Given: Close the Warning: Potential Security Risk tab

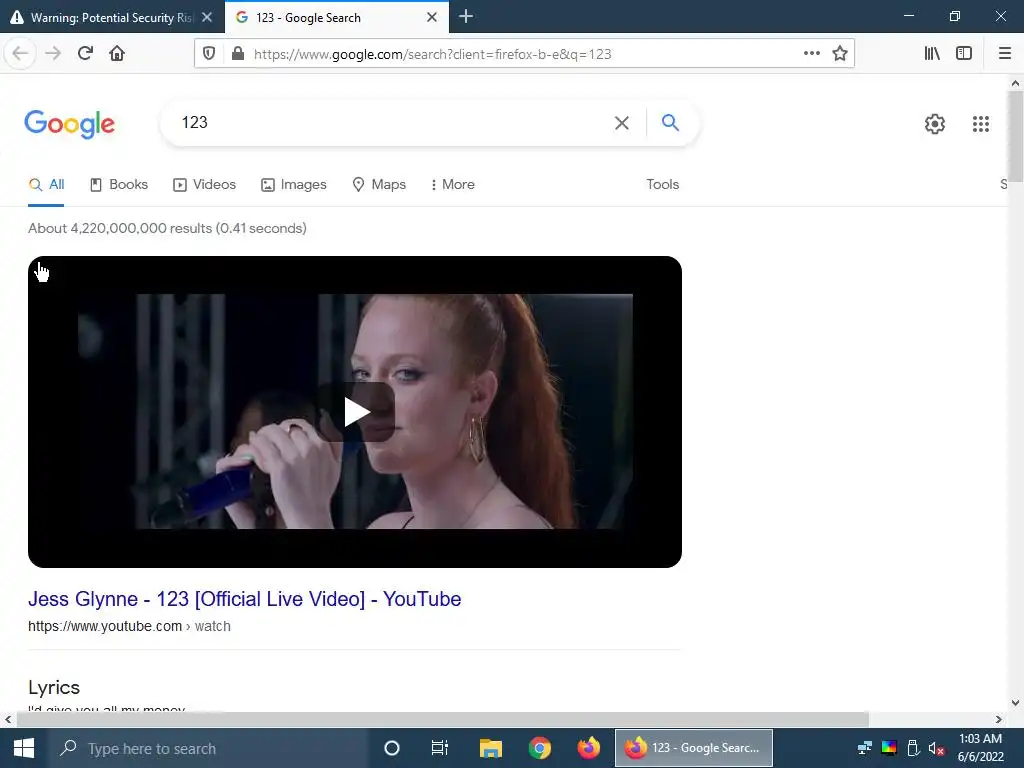Looking at the screenshot, I should [207, 18].
